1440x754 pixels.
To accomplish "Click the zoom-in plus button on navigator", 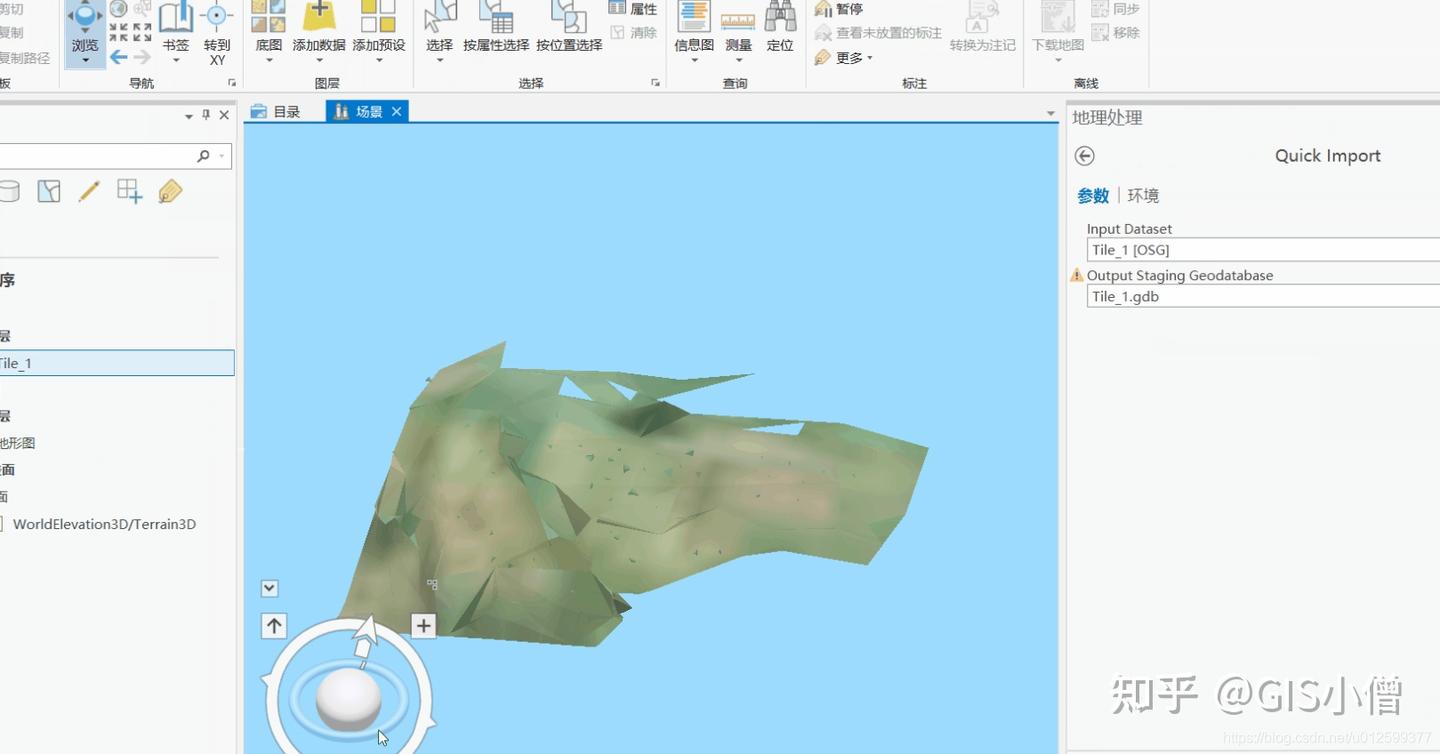I will tap(423, 625).
